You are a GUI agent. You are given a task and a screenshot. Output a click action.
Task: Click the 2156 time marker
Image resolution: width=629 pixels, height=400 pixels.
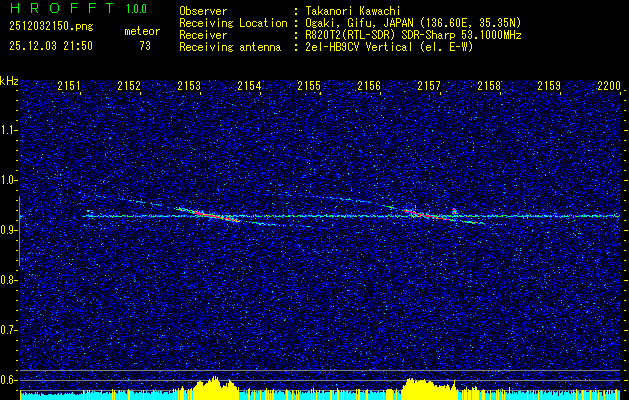tap(369, 85)
